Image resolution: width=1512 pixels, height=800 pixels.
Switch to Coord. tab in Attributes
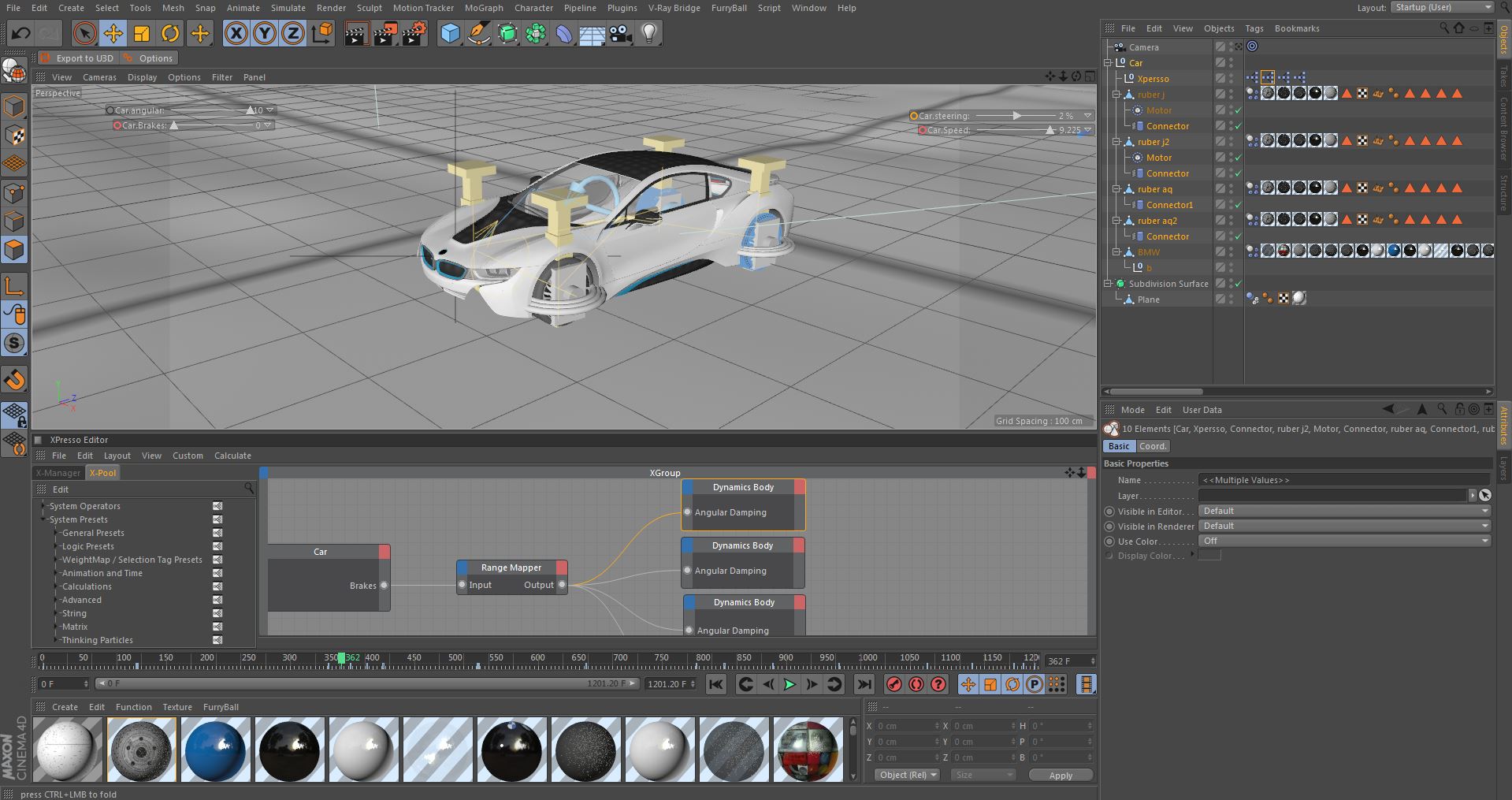pos(1153,446)
